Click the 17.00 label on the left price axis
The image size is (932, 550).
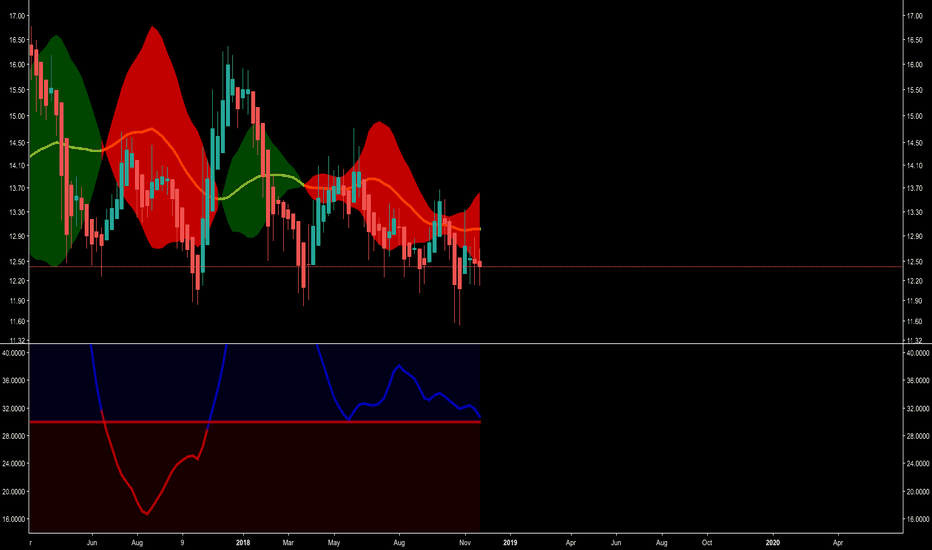click(17, 16)
